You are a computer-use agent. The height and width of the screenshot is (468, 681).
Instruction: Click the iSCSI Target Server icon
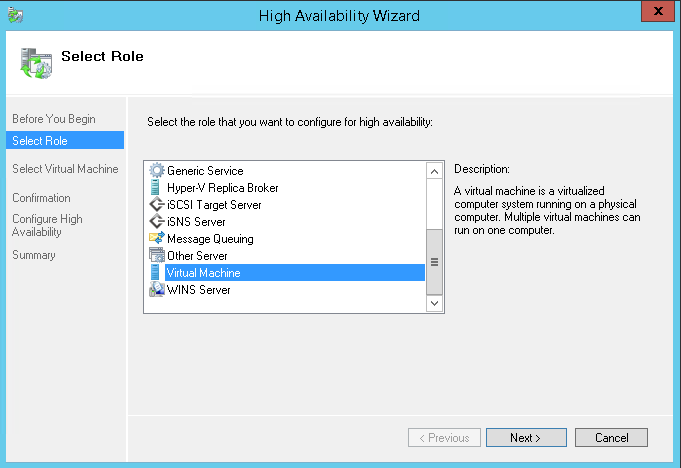(156, 204)
